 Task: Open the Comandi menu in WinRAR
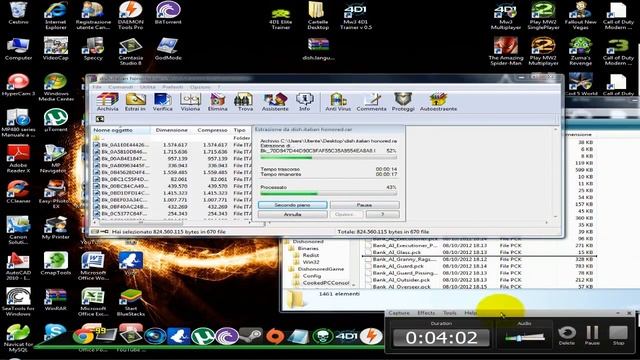click(120, 87)
